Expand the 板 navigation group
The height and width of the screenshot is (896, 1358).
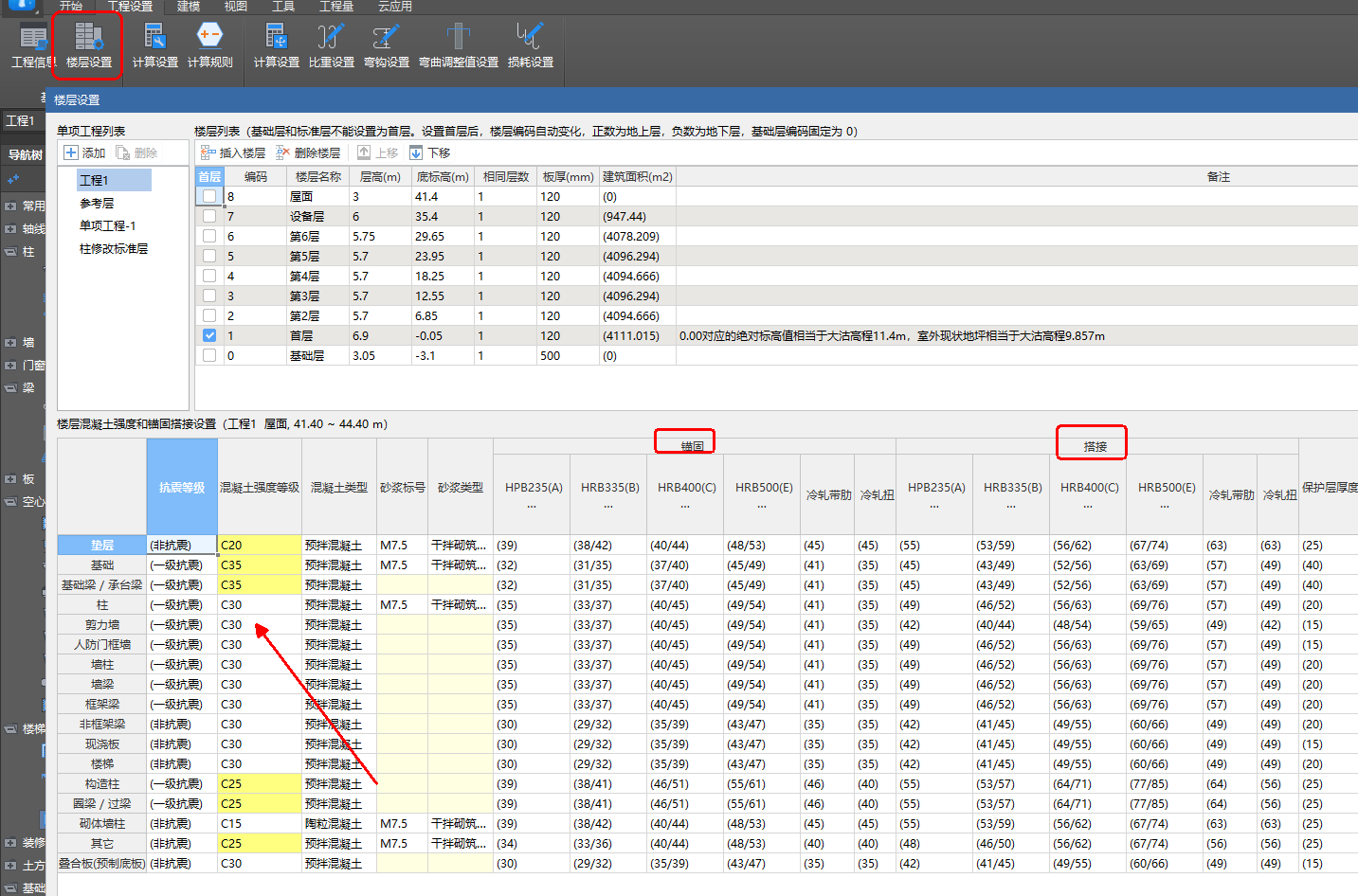10,479
